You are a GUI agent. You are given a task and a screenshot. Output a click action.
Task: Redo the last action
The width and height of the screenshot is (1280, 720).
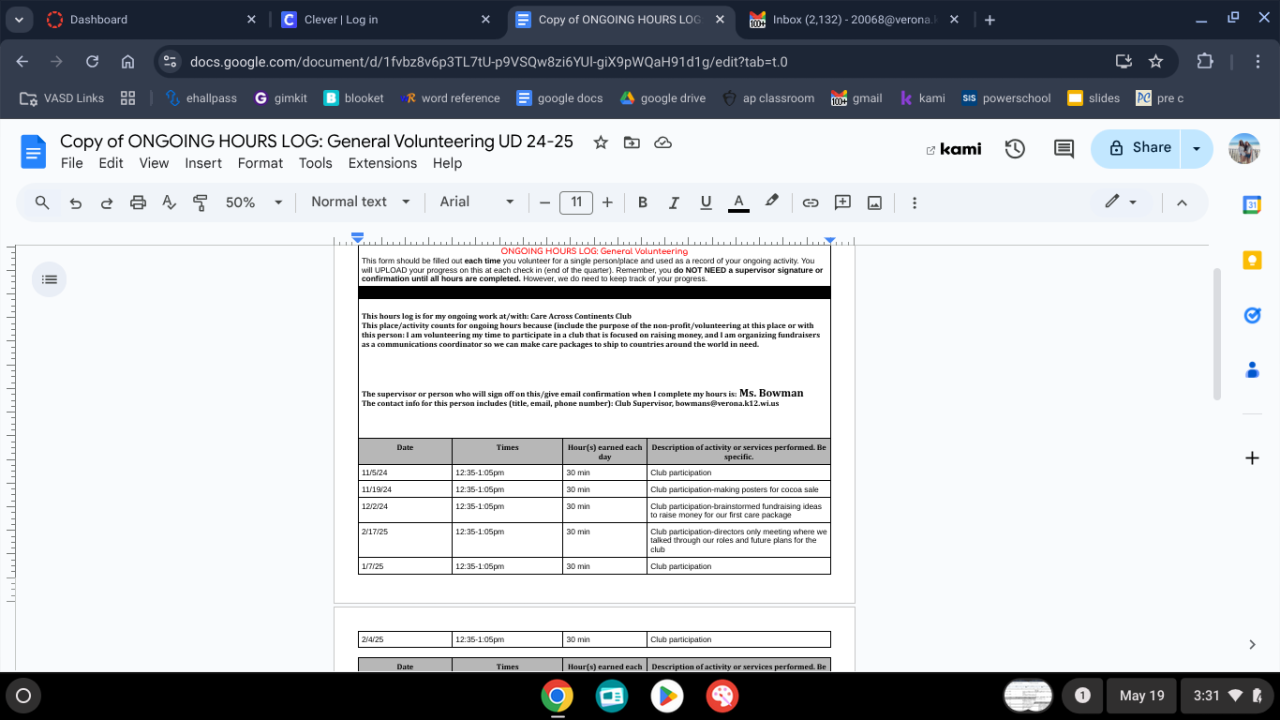point(106,202)
